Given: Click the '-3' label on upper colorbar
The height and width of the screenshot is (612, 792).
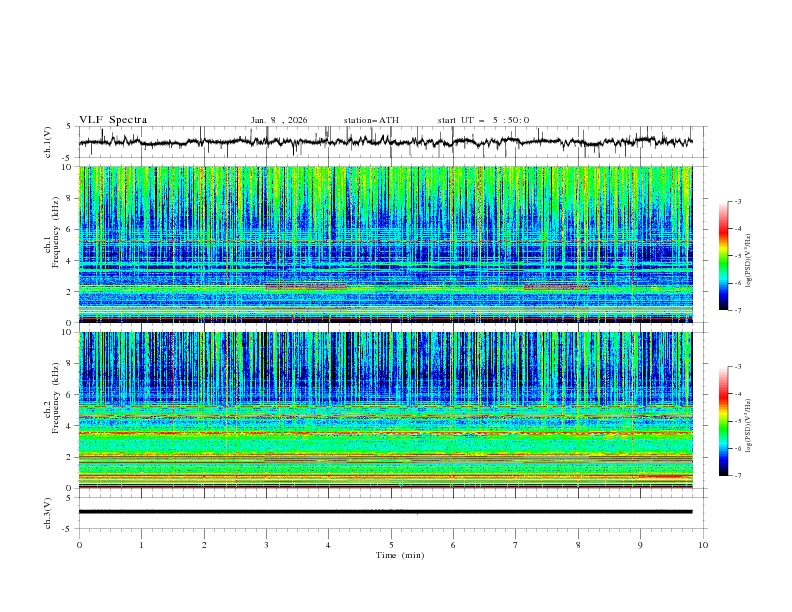Looking at the screenshot, I should coord(738,201).
